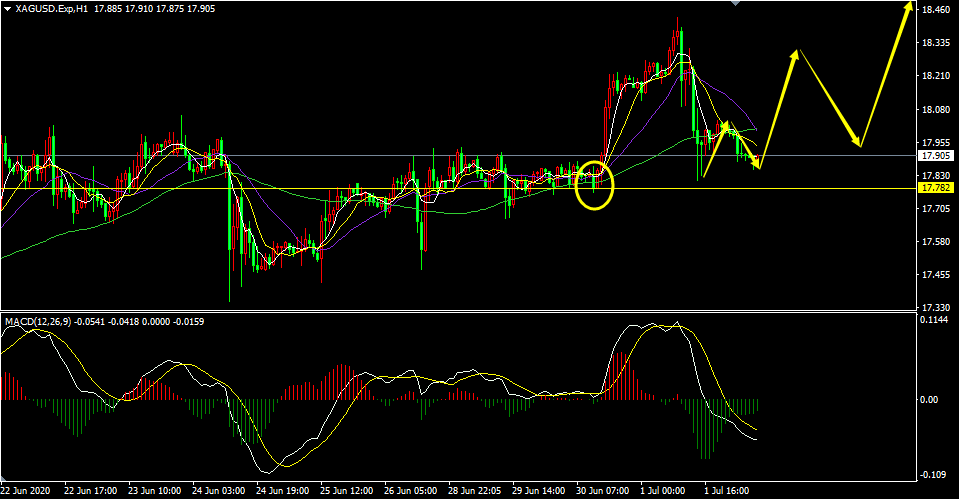
Task: Click the 23 Jun 10:00 time label
Action: [154, 490]
